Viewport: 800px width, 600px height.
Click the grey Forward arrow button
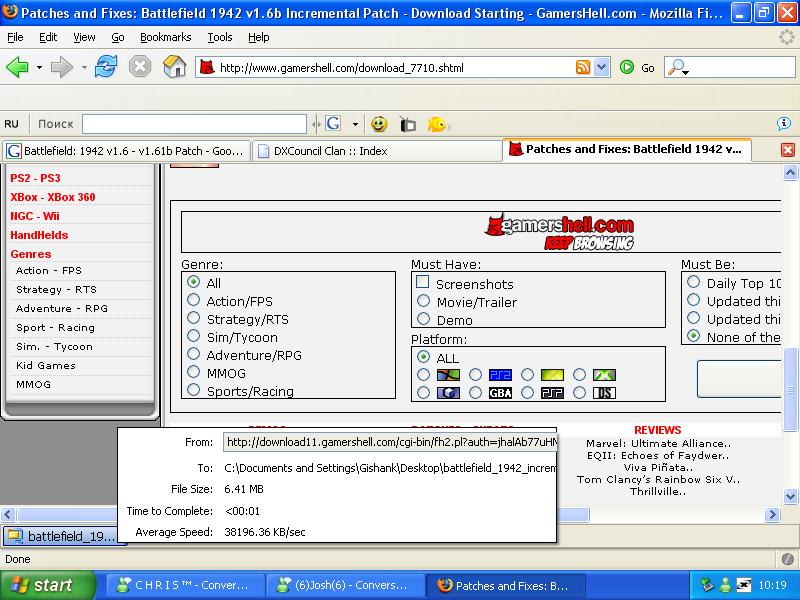tap(62, 67)
